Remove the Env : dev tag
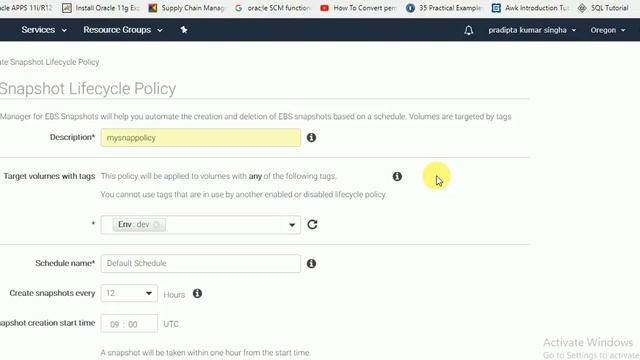The height and width of the screenshot is (360, 640). pos(156,224)
